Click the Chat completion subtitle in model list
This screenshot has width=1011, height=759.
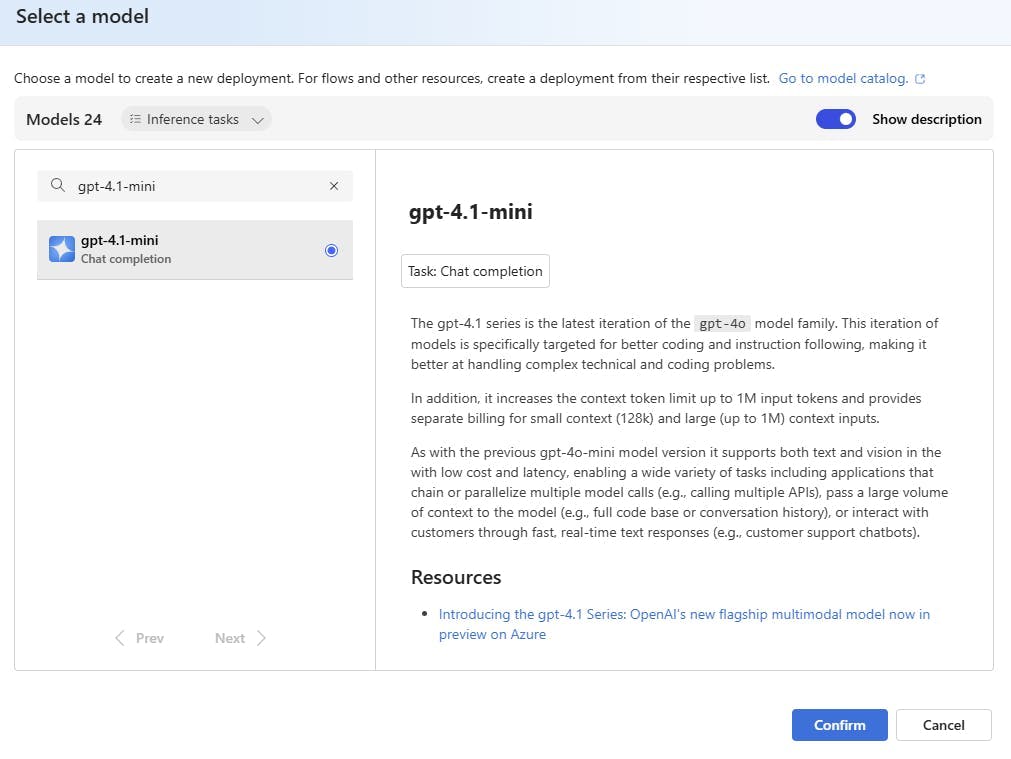(126, 259)
